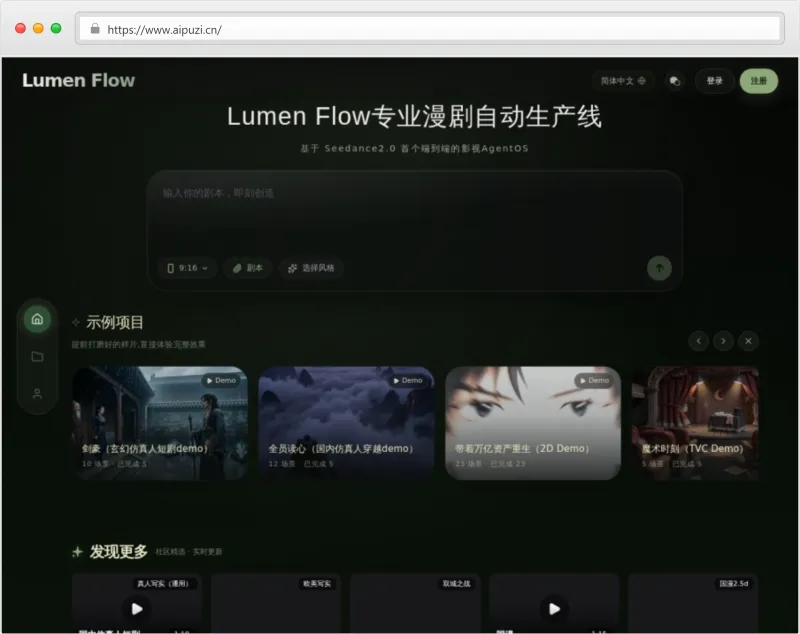Click the browser address bar URL

(164, 30)
